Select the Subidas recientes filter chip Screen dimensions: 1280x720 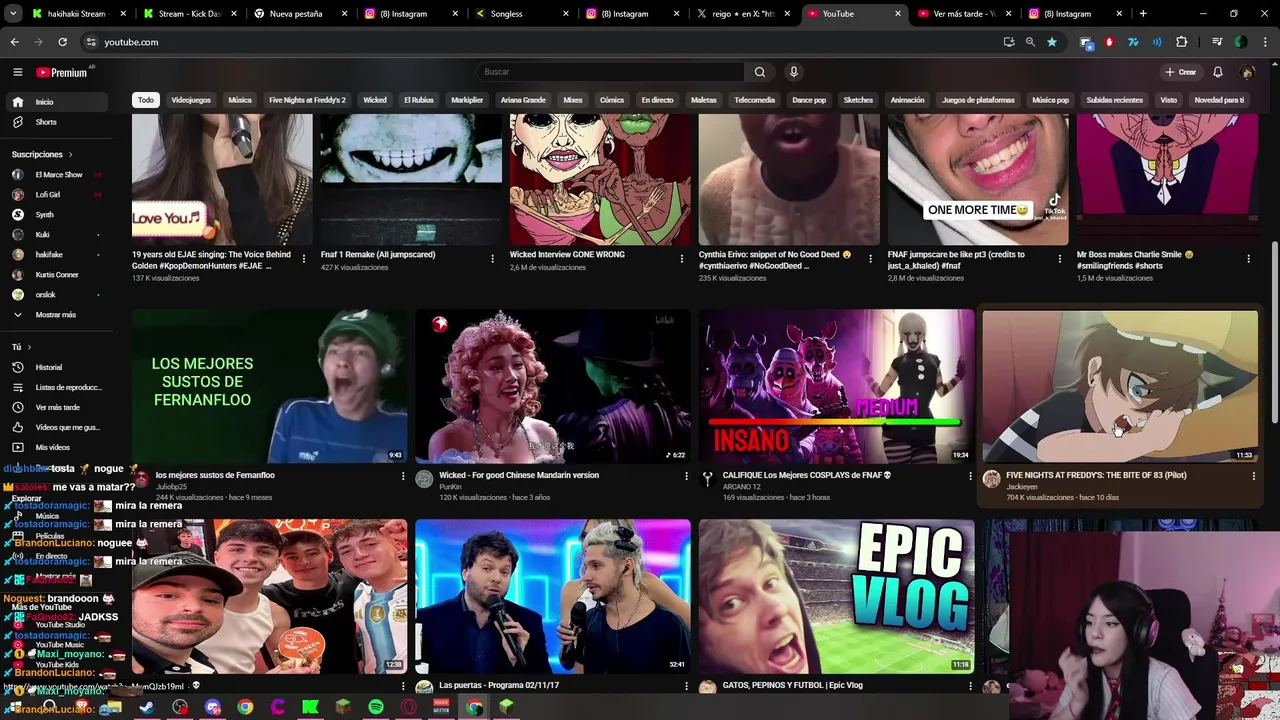point(1114,100)
